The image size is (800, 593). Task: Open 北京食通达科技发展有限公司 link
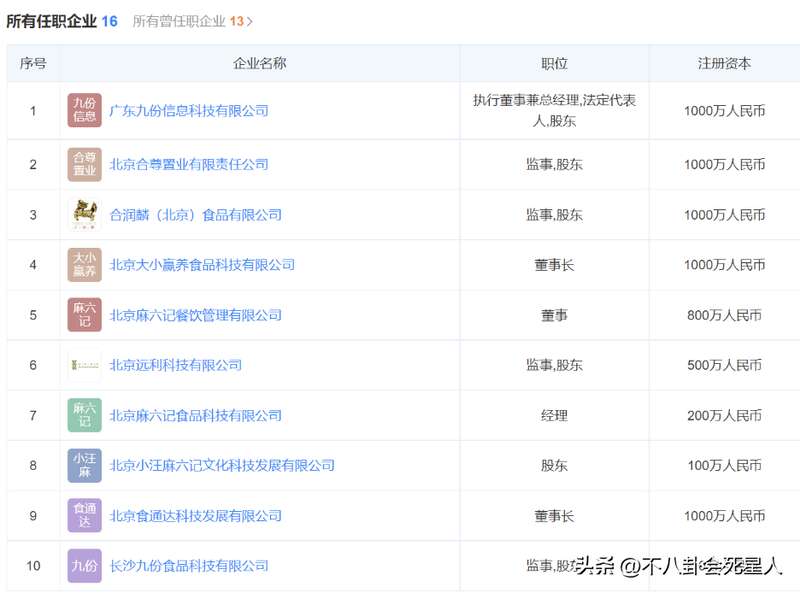pyautogui.click(x=195, y=515)
